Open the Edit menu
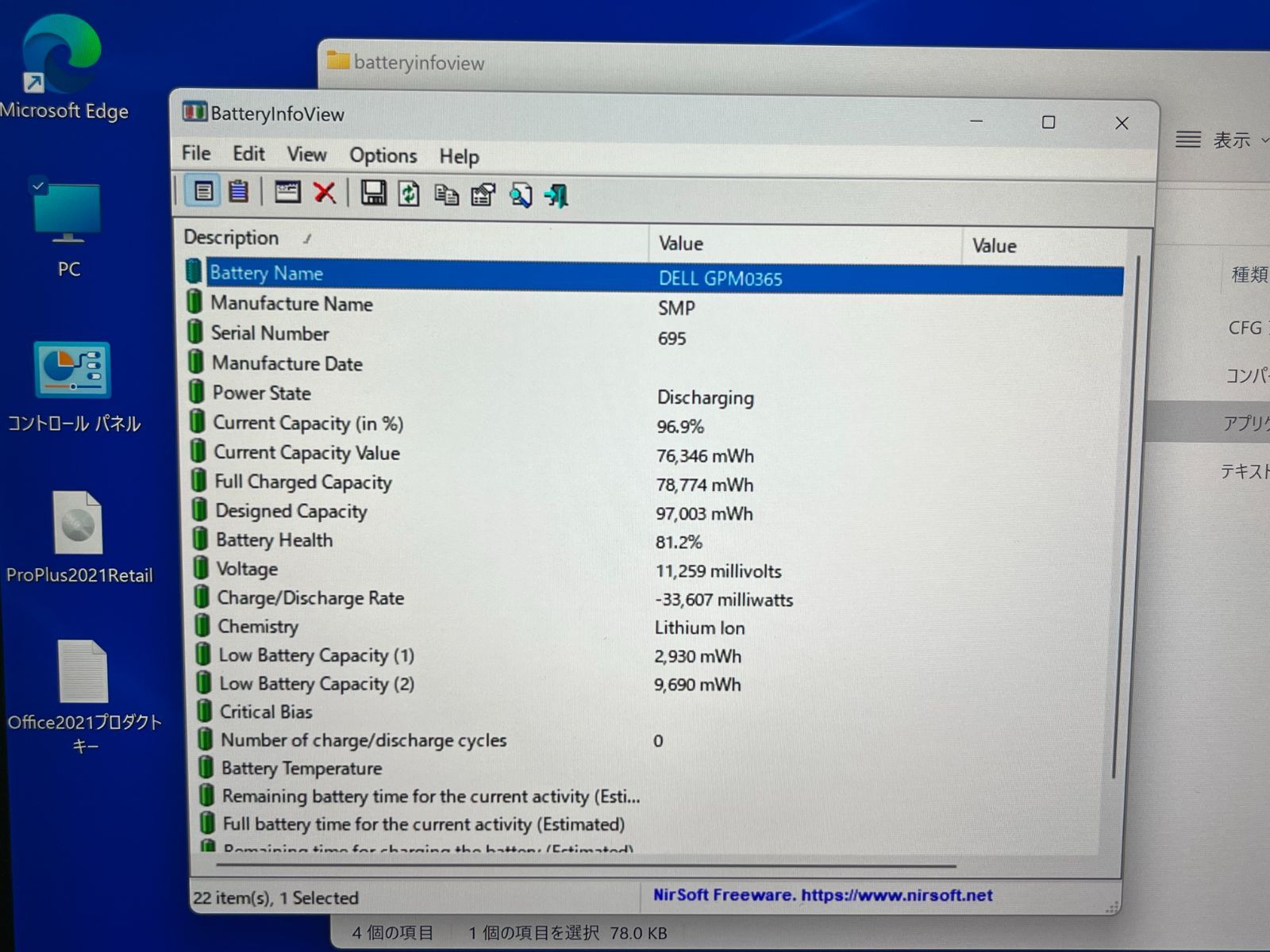Image resolution: width=1270 pixels, height=952 pixels. click(x=248, y=153)
